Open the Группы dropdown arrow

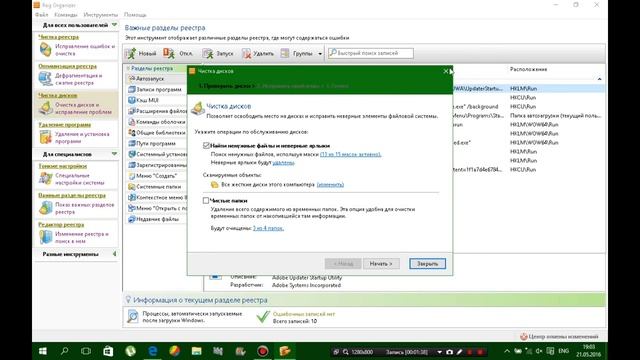pos(320,53)
